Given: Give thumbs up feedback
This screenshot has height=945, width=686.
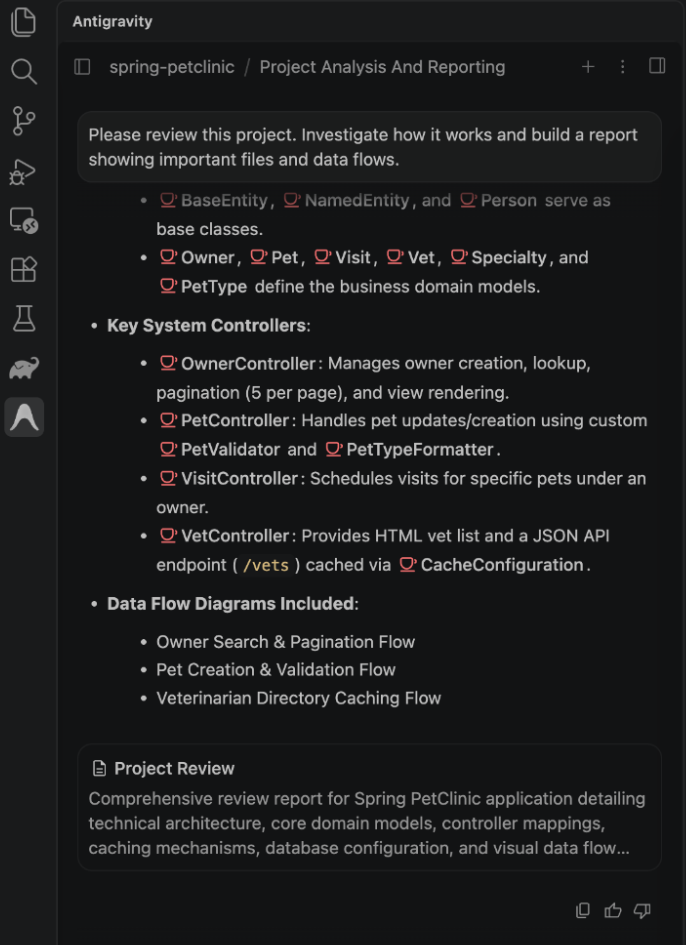Looking at the screenshot, I should click(612, 910).
